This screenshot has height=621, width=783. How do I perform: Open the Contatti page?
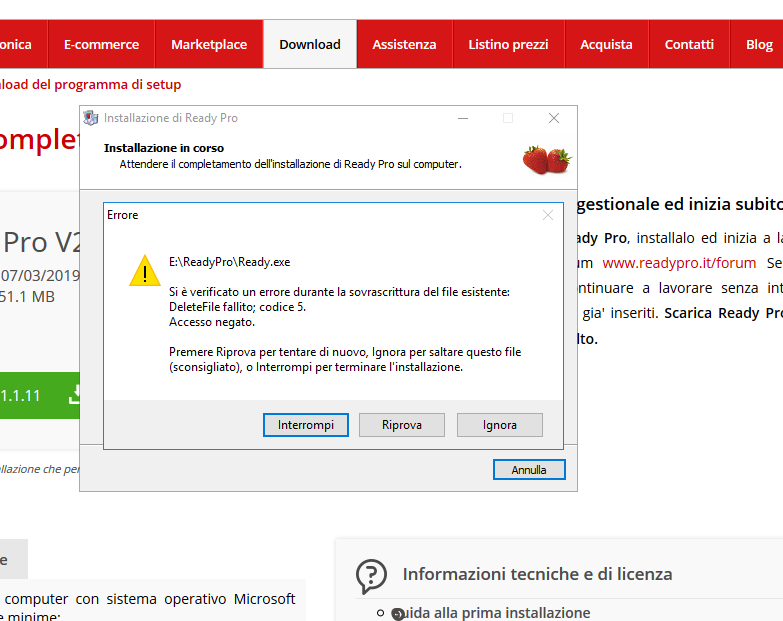point(689,44)
